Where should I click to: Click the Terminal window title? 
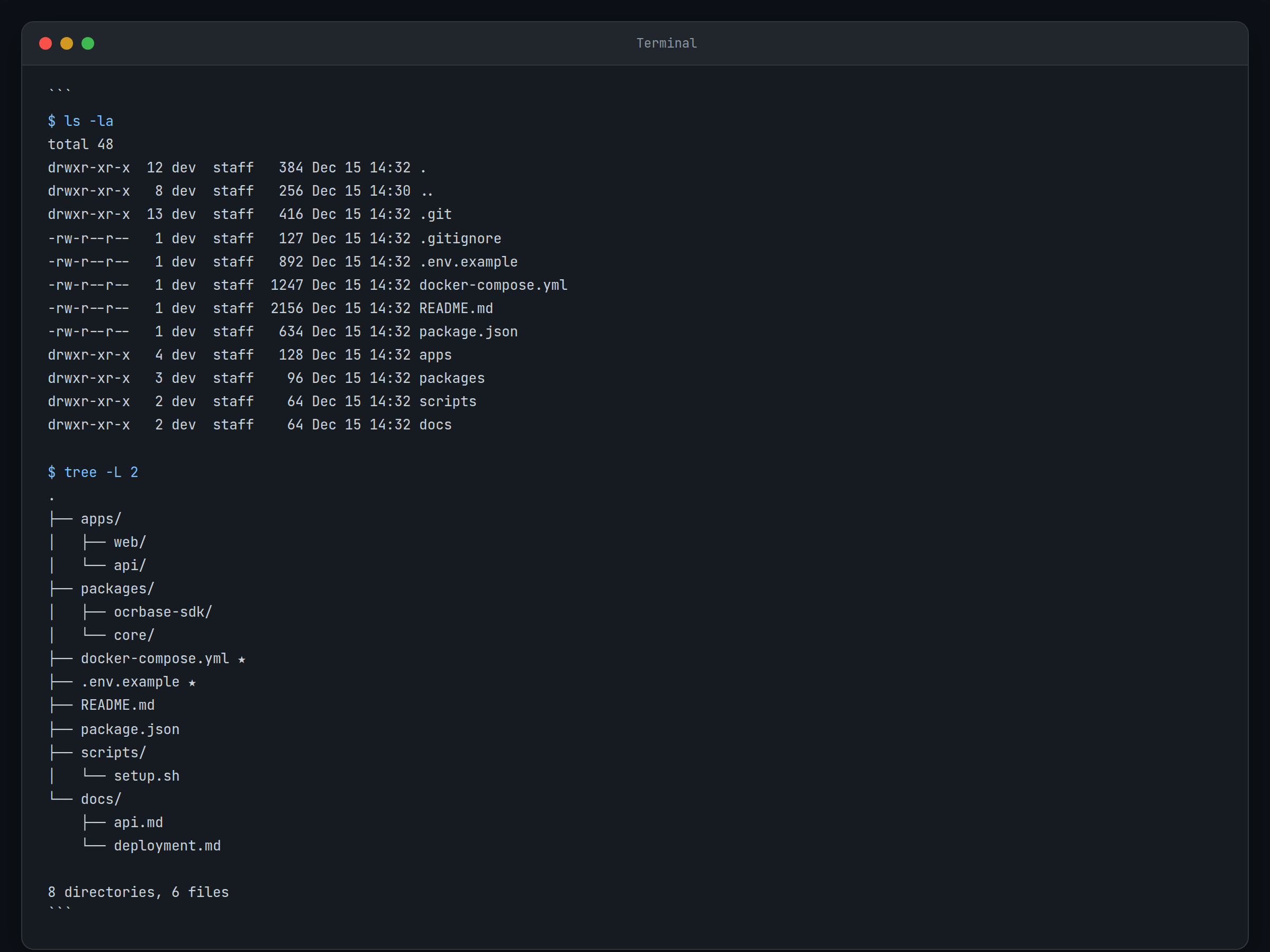coord(666,43)
